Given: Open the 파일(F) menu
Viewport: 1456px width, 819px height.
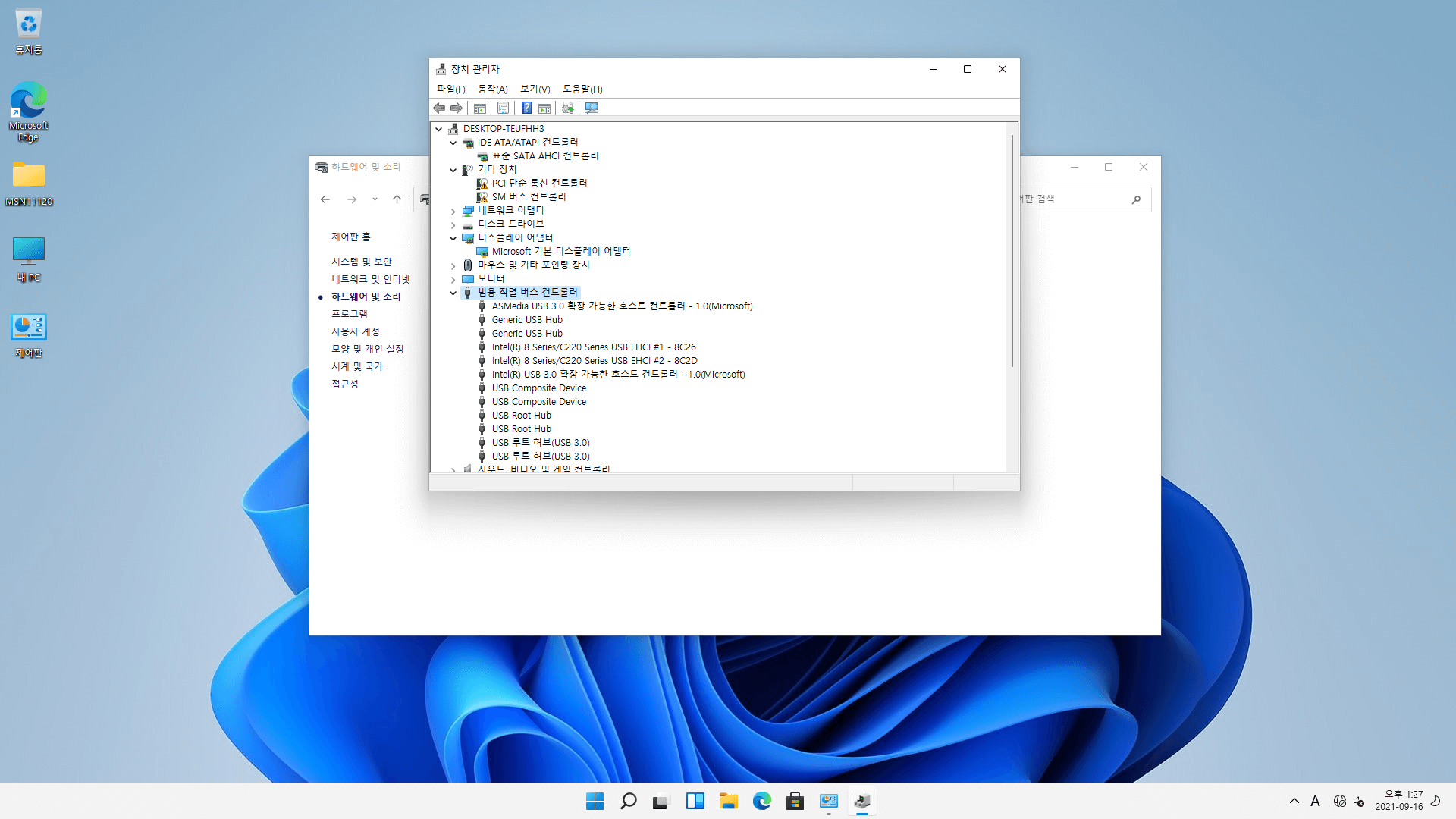Looking at the screenshot, I should (450, 89).
